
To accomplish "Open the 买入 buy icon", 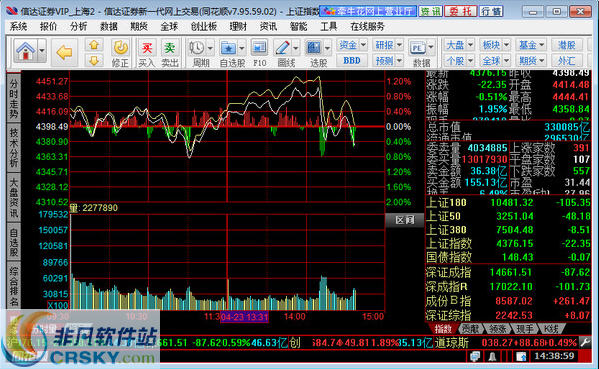I will click(147, 53).
